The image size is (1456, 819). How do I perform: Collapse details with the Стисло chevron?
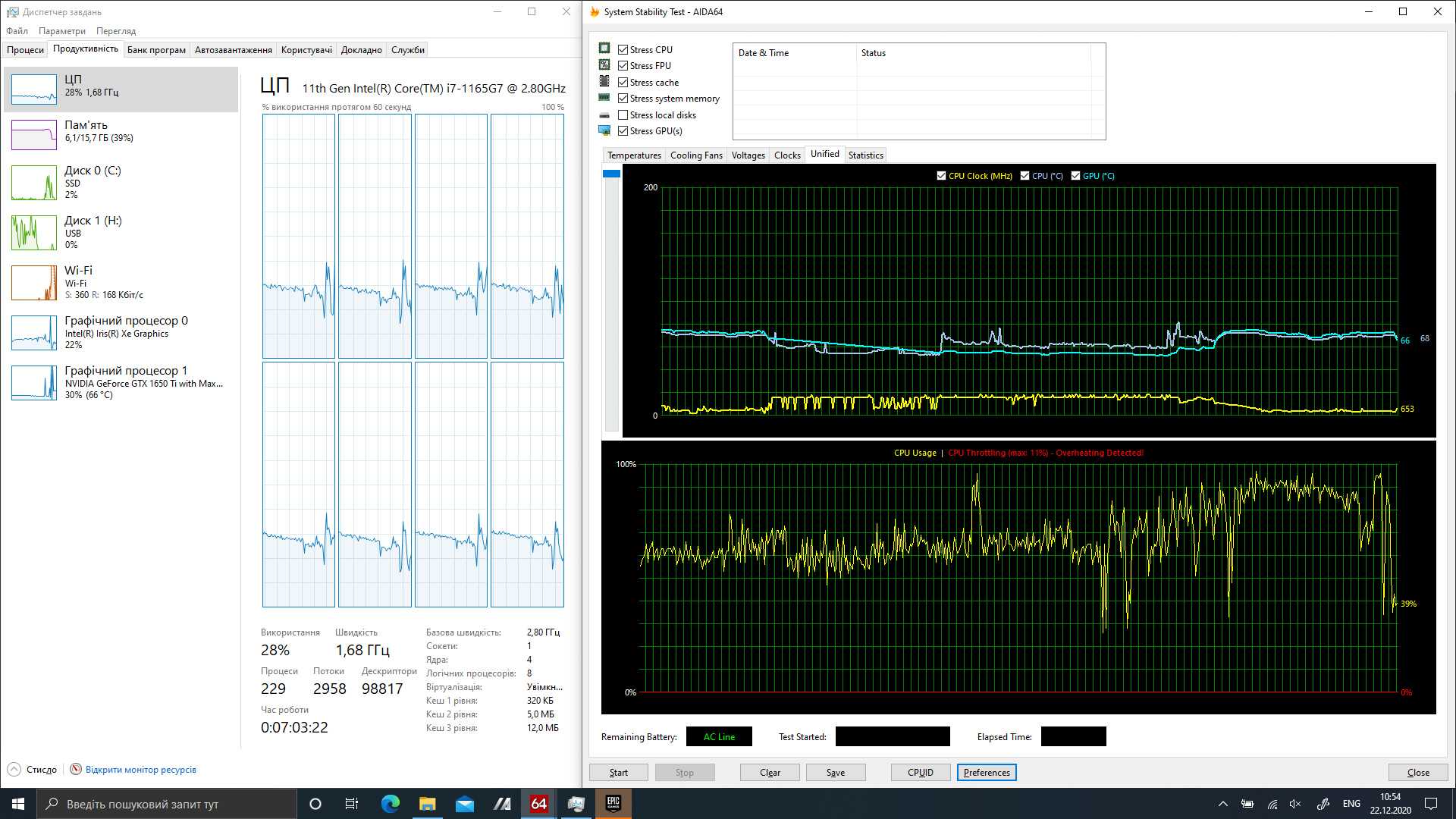click(14, 769)
